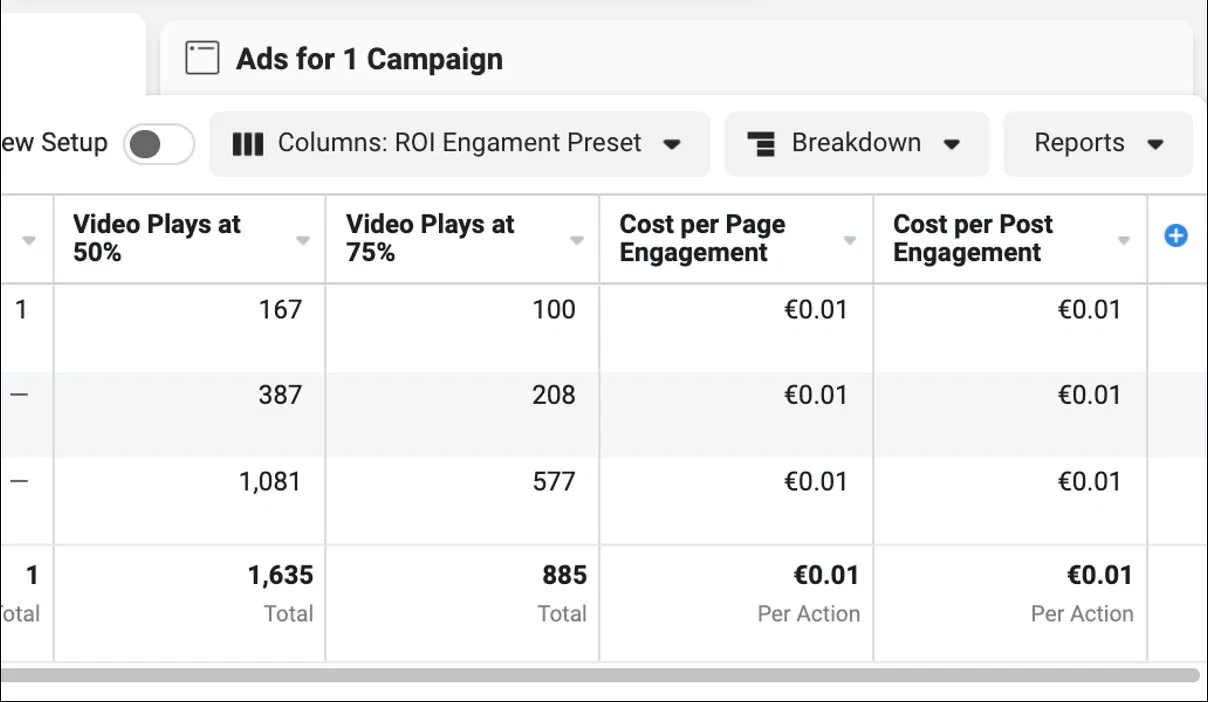The width and height of the screenshot is (1208, 702).
Task: Open the Reports dropdown
Action: 1098,144
